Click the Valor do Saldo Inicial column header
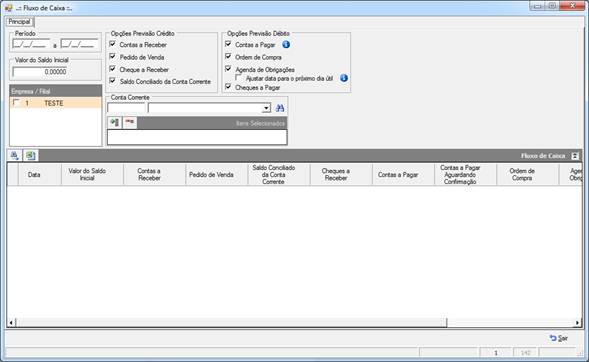589x362 pixels. tap(92, 175)
